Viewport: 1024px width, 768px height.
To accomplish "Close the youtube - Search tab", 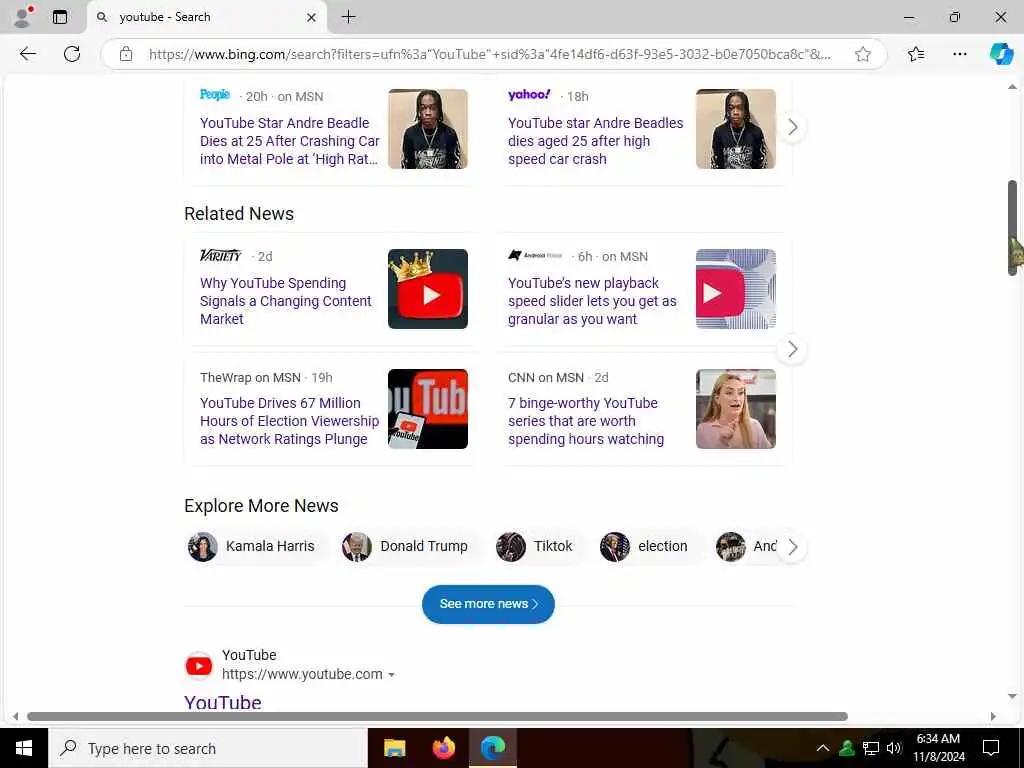I will click(312, 17).
